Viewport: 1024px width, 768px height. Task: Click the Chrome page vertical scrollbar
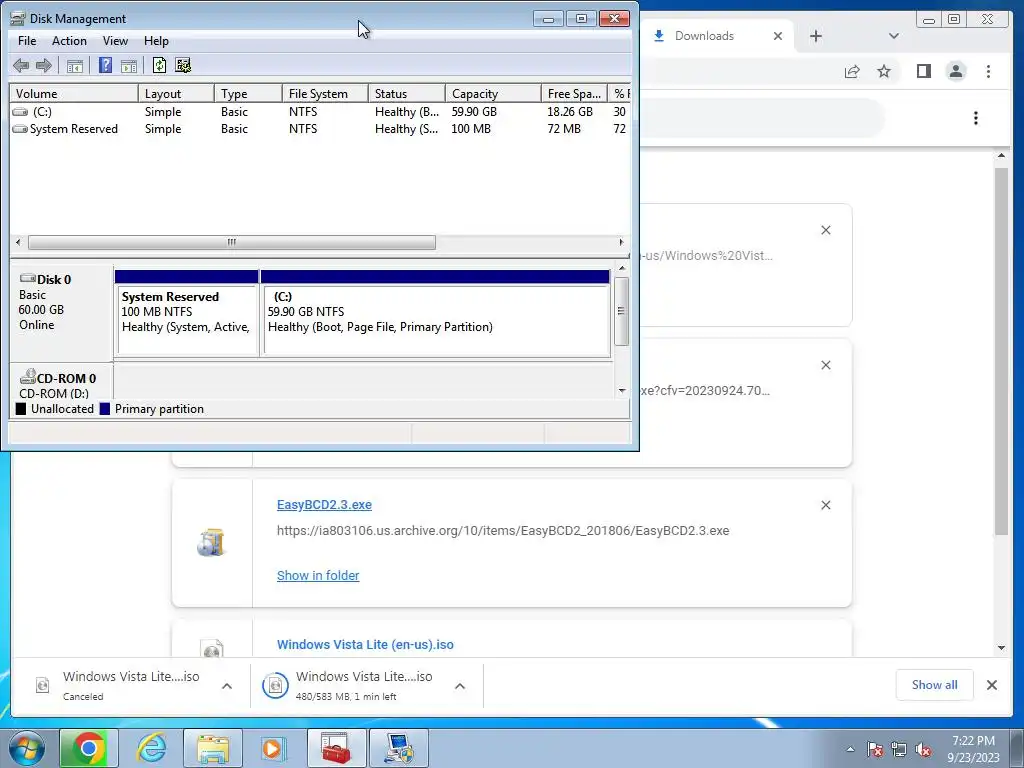[1001, 351]
